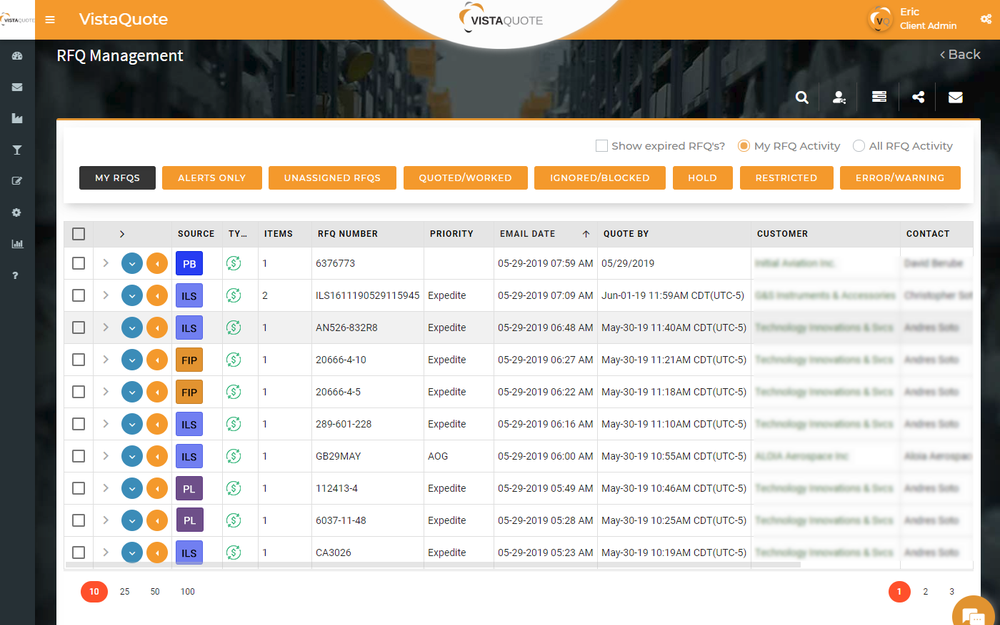
Task: Expand row details for RFQ 289-601-228
Action: [x=106, y=423]
